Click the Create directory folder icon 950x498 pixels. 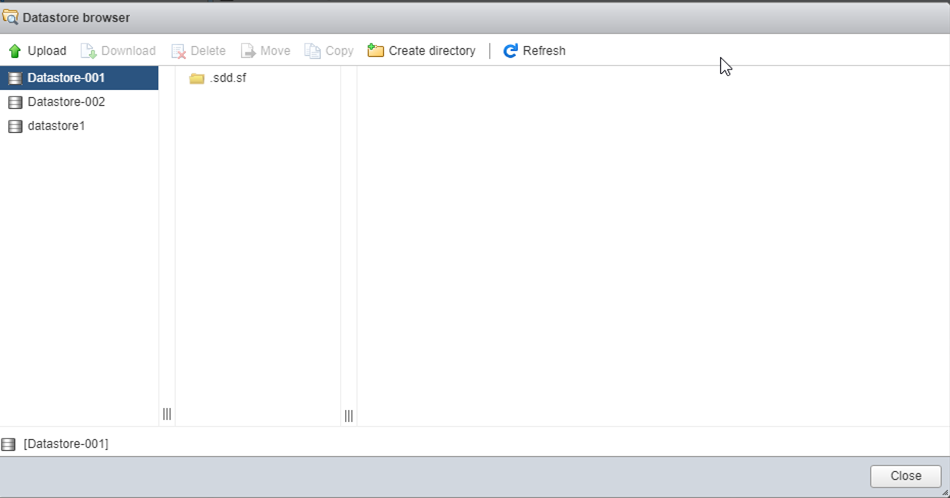click(376, 51)
